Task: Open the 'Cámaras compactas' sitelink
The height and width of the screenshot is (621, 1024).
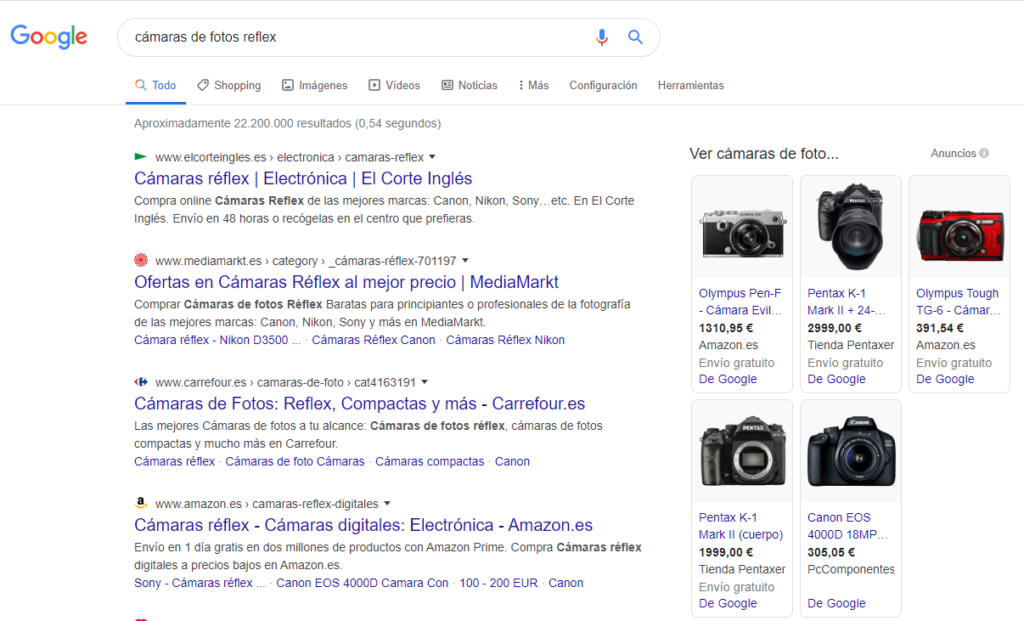Action: coord(429,461)
